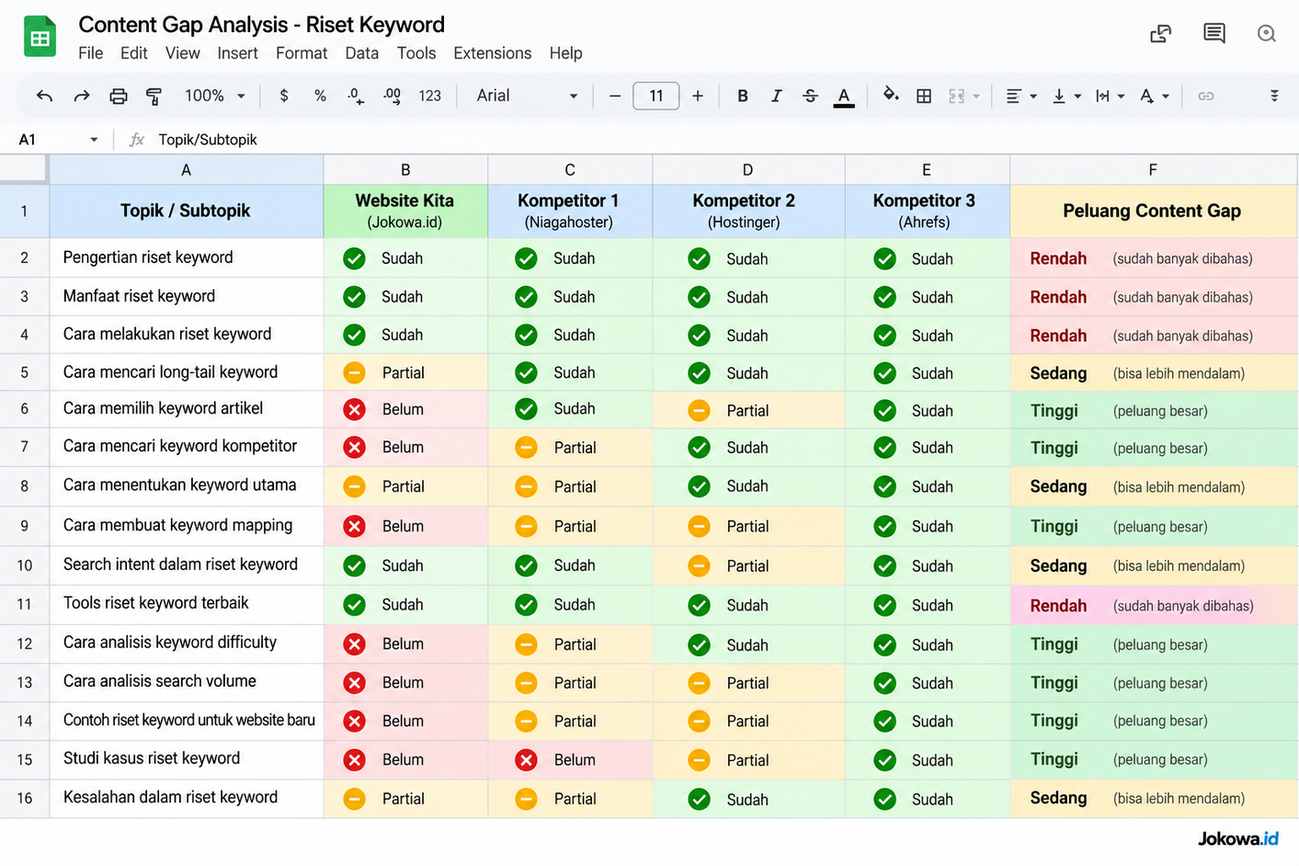Apply strikethrough formatting
The width and height of the screenshot is (1299, 866).
coord(810,96)
